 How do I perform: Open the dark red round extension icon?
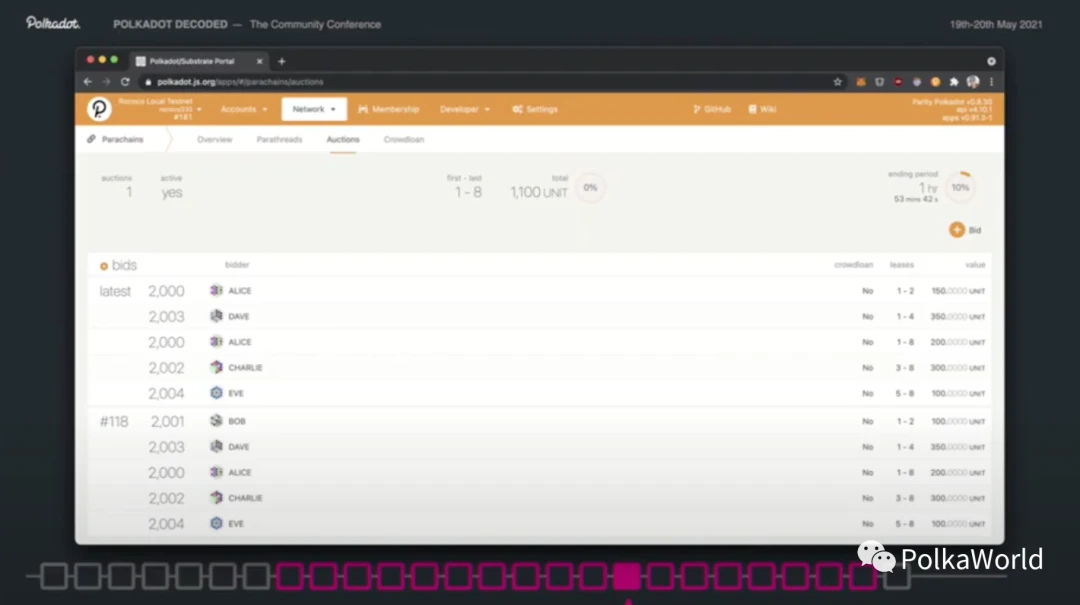898,82
